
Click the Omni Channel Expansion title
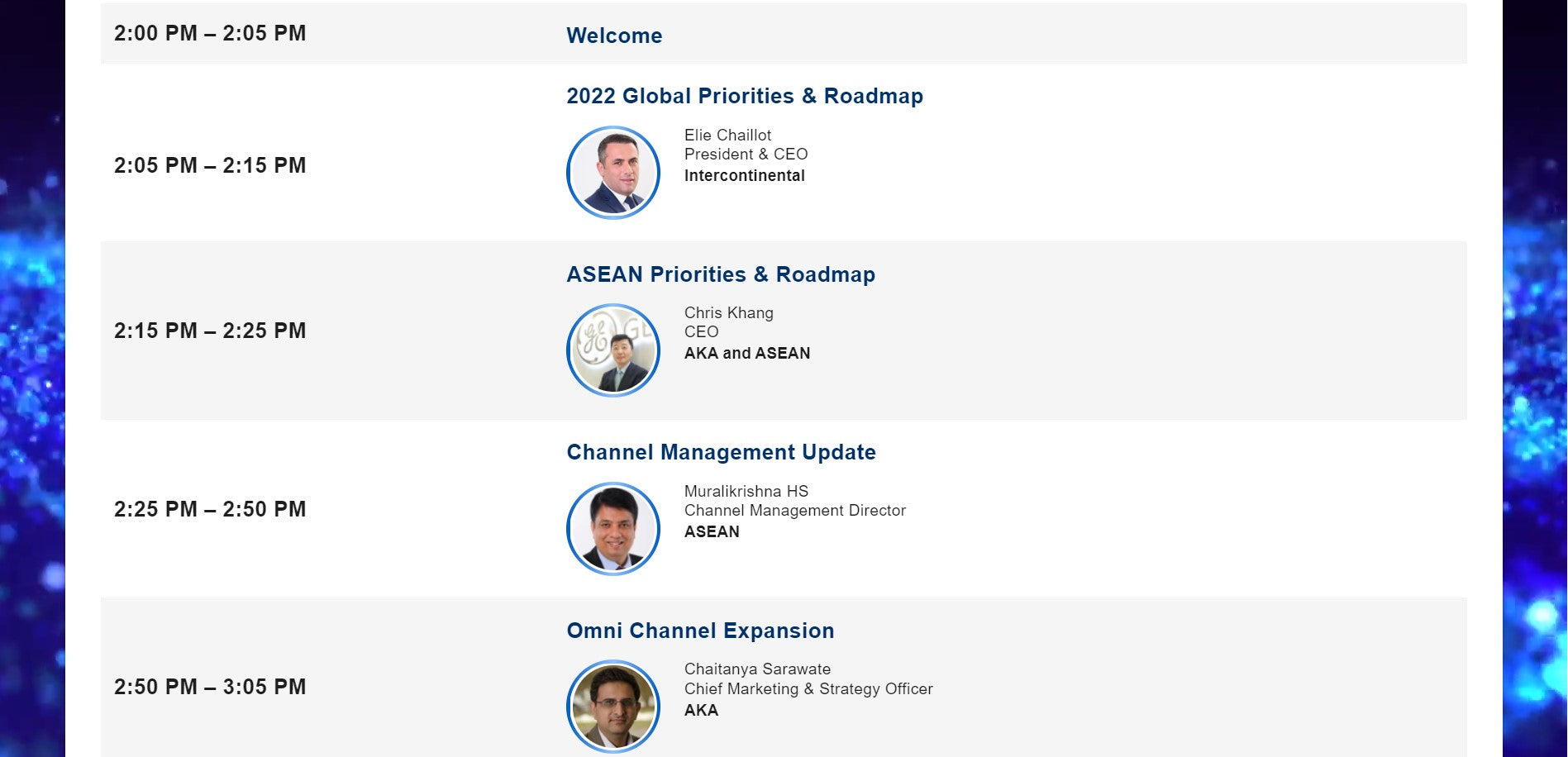coord(700,631)
